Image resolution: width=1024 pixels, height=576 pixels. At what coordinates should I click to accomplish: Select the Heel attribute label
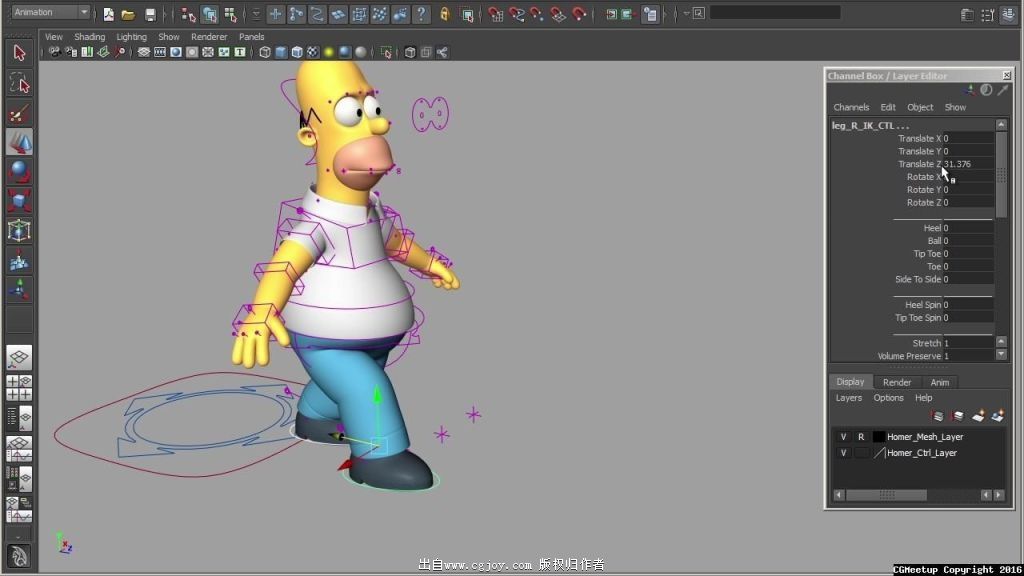pyautogui.click(x=933, y=229)
